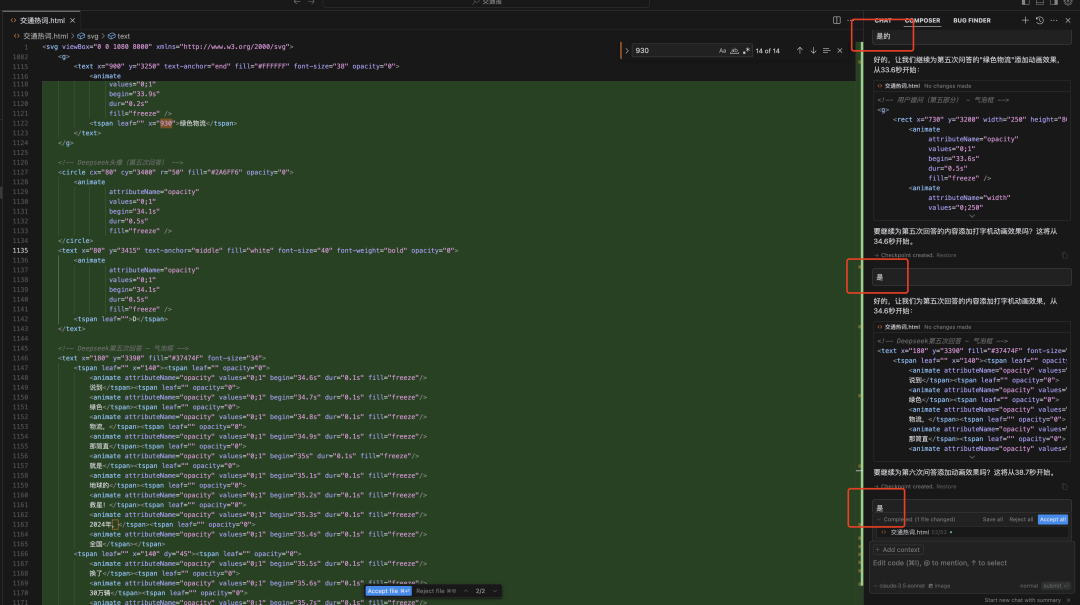Go to previous diff with up chevron
Screen dimensions: 1080x605
[x=466, y=591]
